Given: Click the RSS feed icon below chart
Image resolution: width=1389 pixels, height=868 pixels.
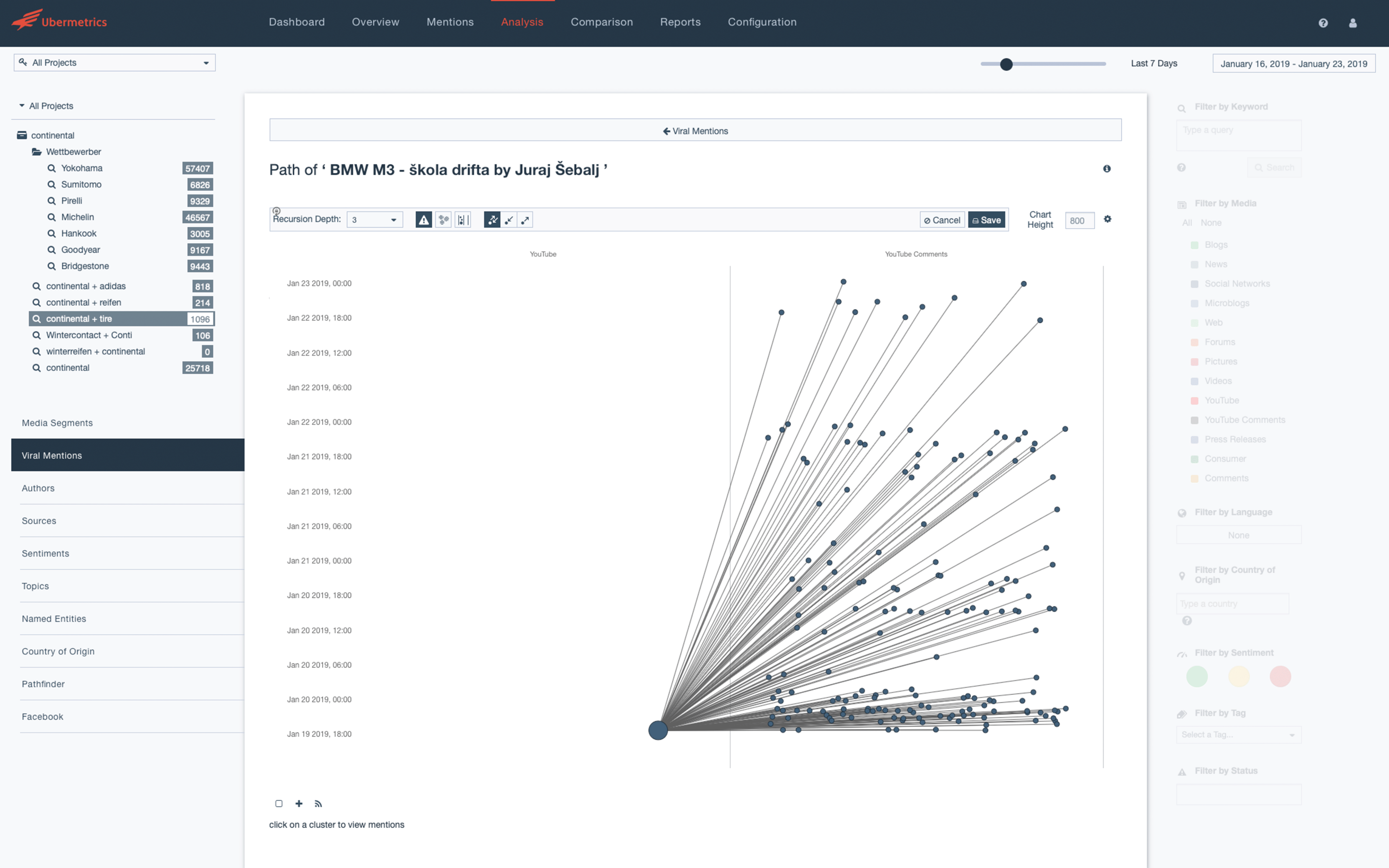Looking at the screenshot, I should pyautogui.click(x=318, y=804).
